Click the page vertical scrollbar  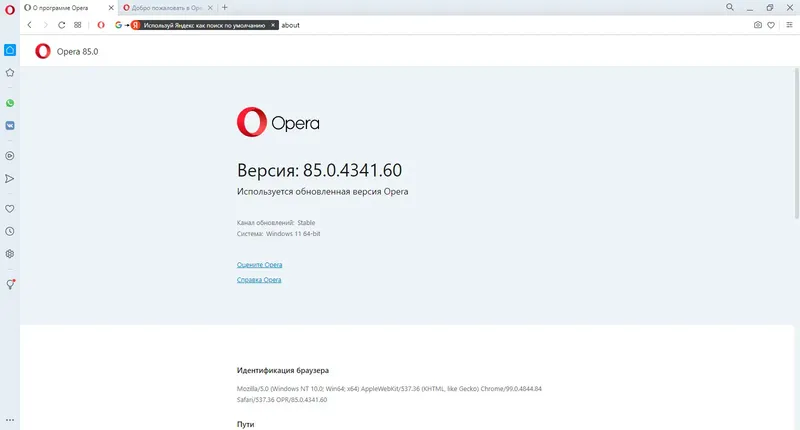click(x=796, y=143)
